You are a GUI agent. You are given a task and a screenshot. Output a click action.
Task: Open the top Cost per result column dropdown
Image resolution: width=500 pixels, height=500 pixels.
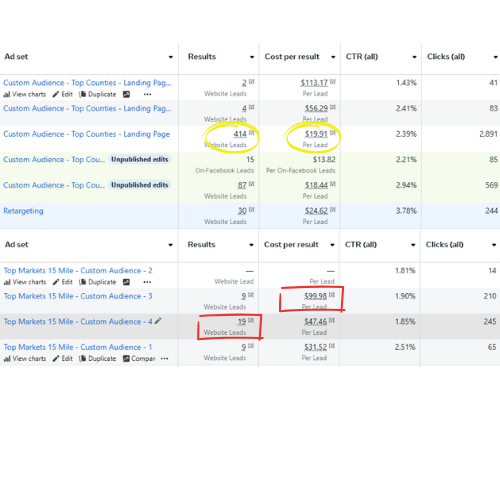(x=333, y=57)
